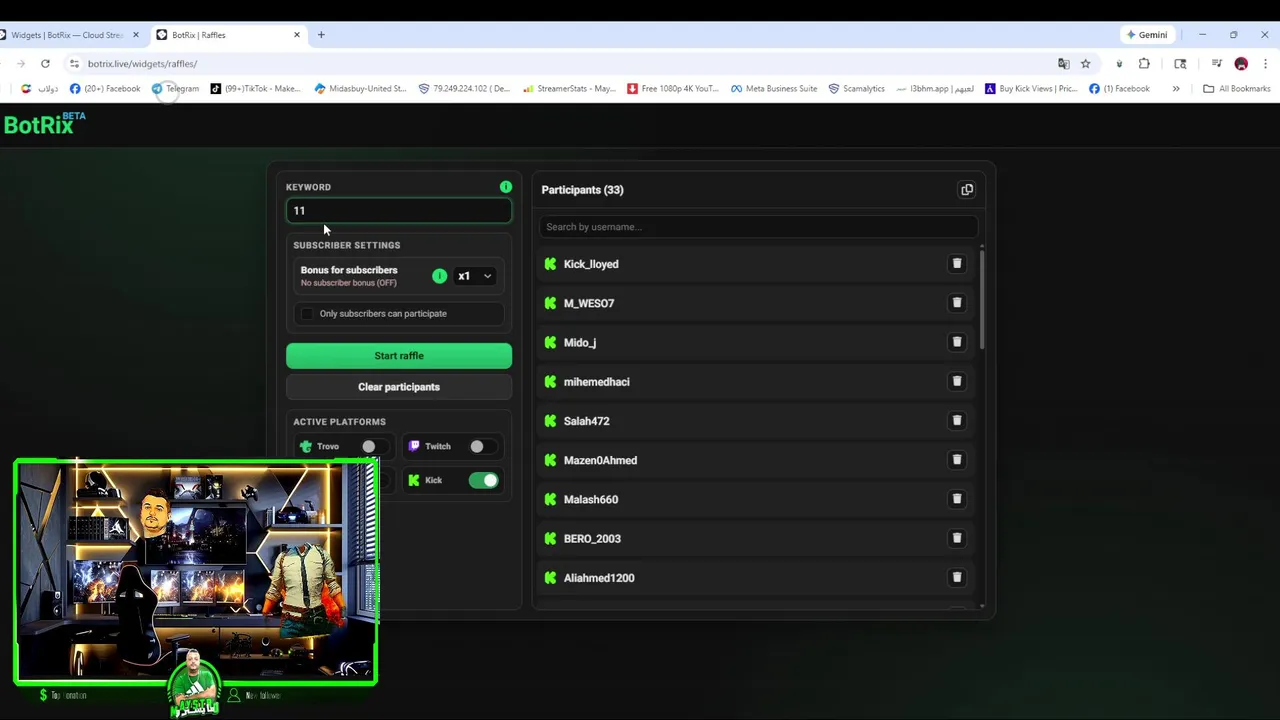The height and width of the screenshot is (720, 1280).
Task: Delete Kick_lloyed from participants
Action: 957,264
